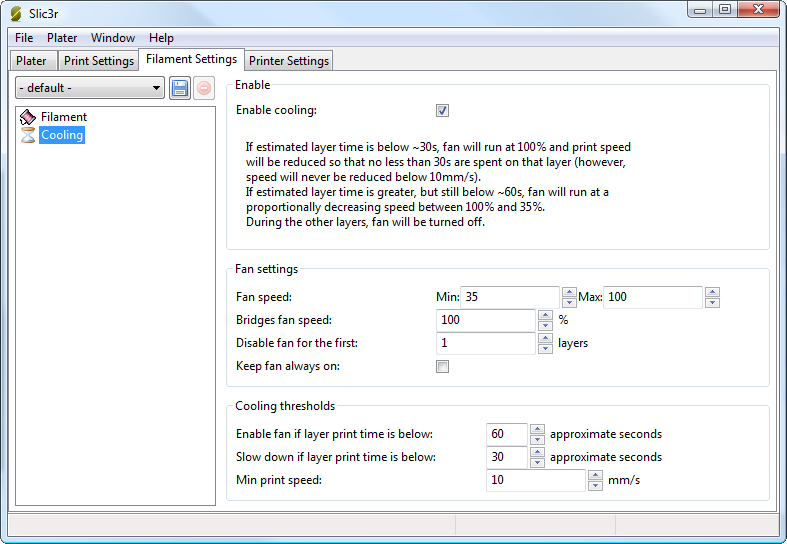Screen dimensions: 787x544
Task: Decrease the Max fan speed value
Action: point(712,302)
